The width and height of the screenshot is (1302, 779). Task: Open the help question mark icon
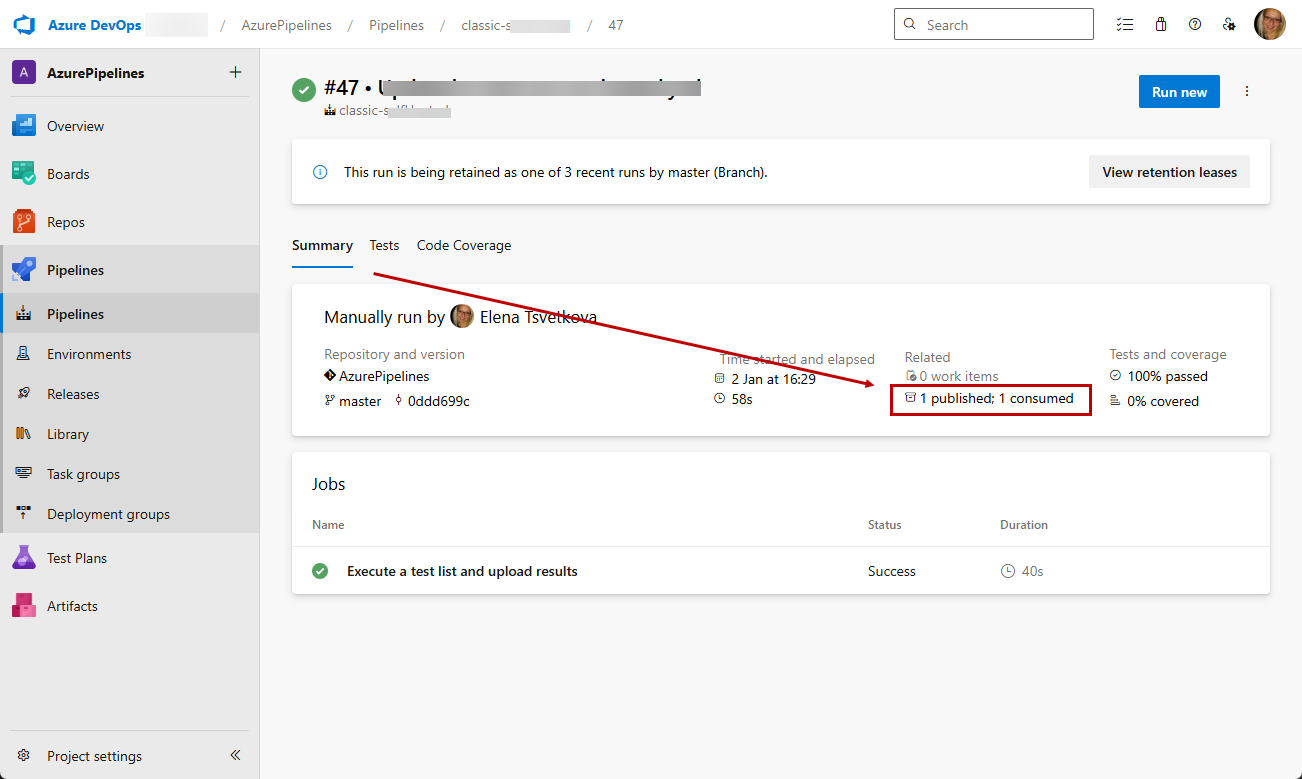(1194, 25)
